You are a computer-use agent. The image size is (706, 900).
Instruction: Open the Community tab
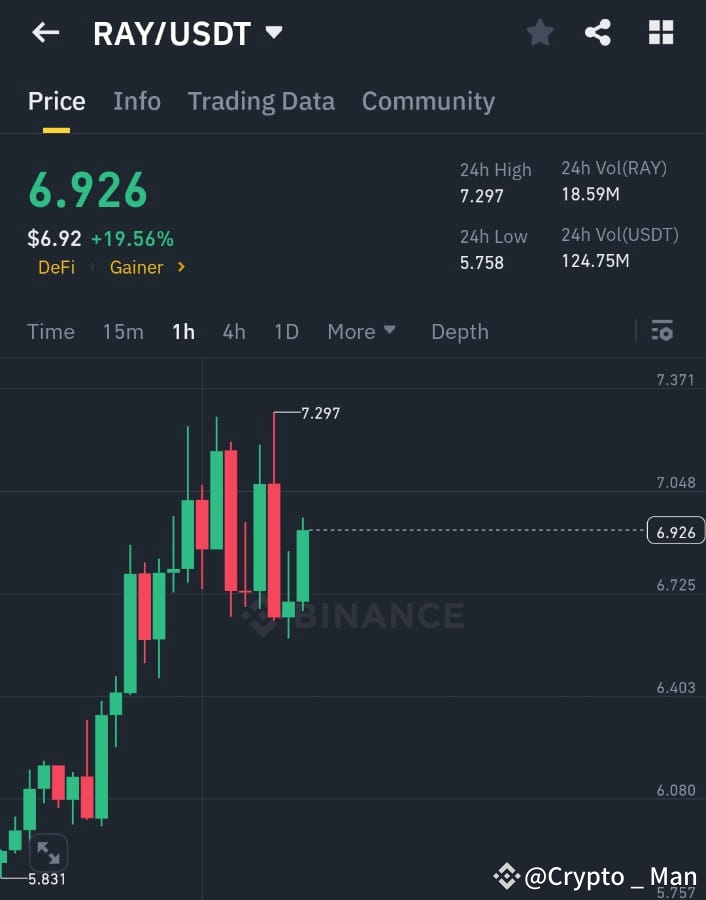pyautogui.click(x=428, y=101)
